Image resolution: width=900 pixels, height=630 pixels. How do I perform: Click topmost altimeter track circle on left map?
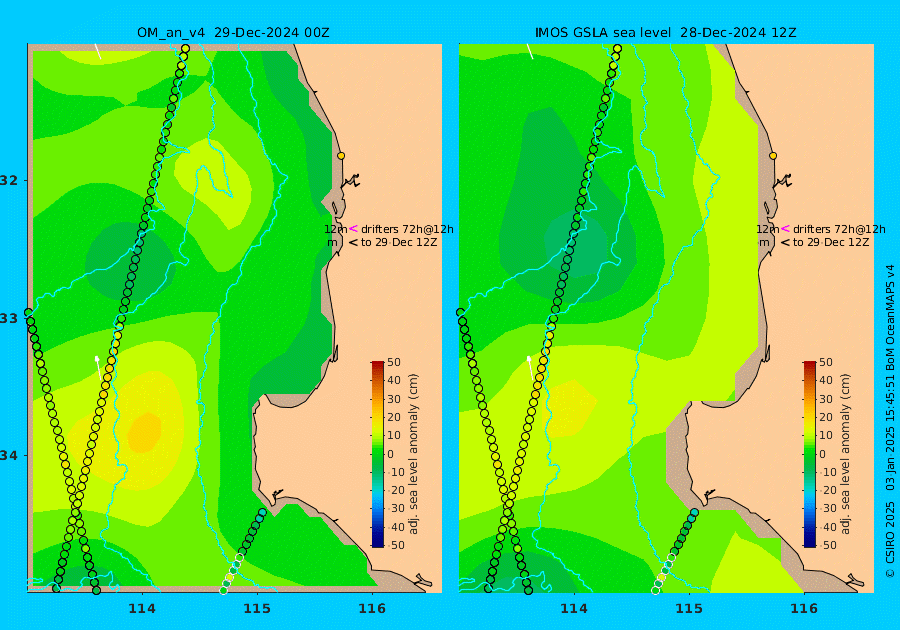coord(185,49)
